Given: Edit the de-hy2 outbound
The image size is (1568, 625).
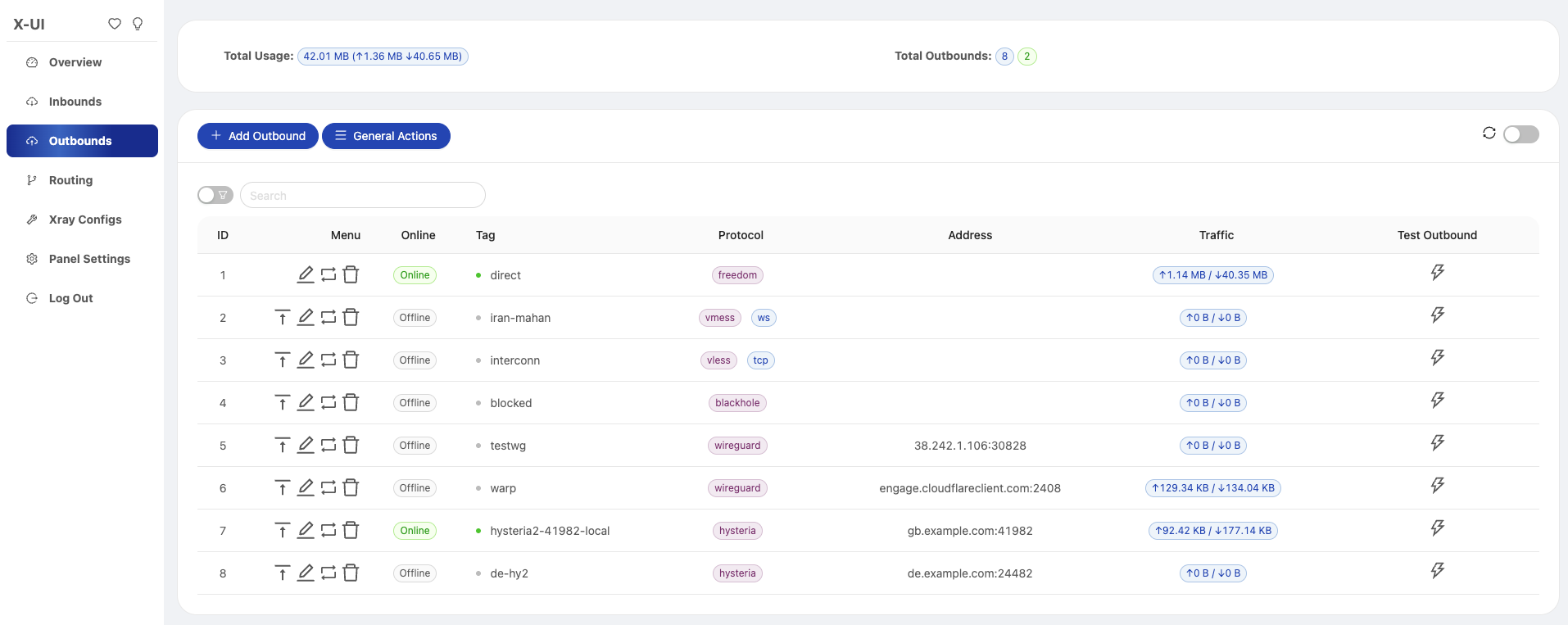Looking at the screenshot, I should pos(306,573).
